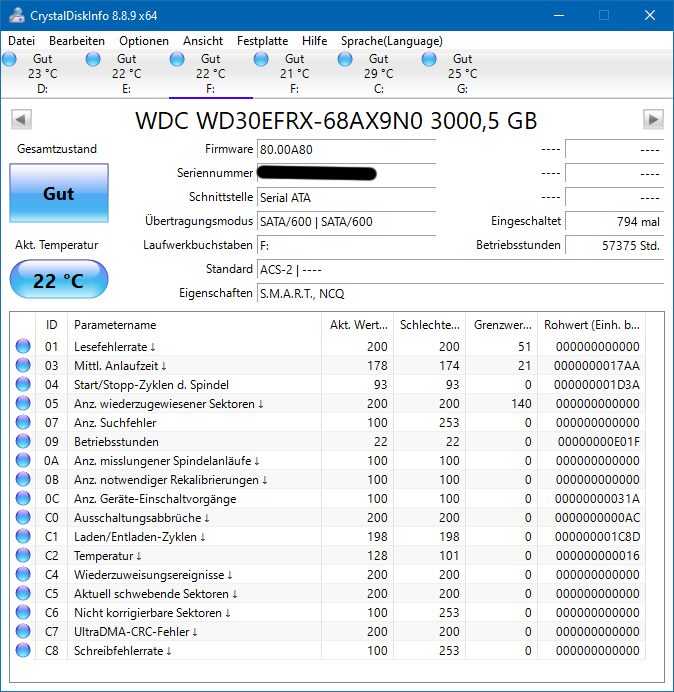This screenshot has width=674, height=692.
Task: Select drive F: tab at 21 °C
Action: point(294,74)
